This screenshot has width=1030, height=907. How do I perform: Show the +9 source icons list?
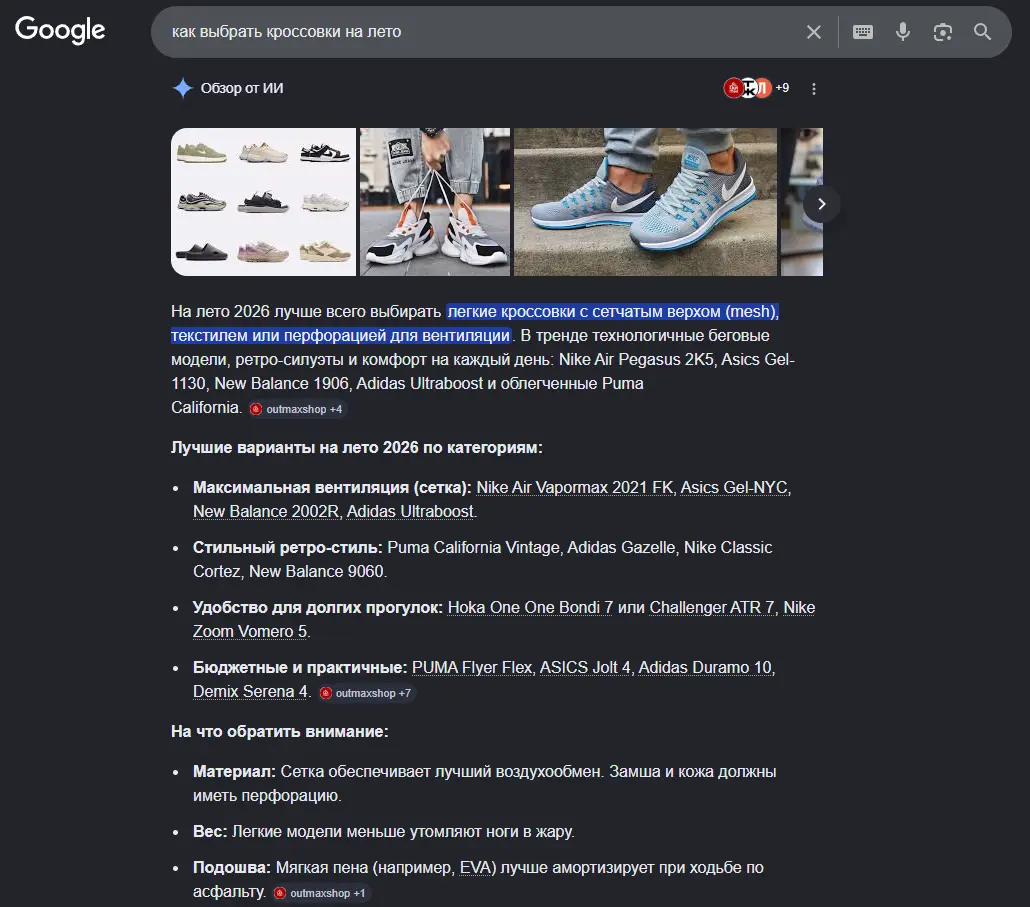coord(756,87)
